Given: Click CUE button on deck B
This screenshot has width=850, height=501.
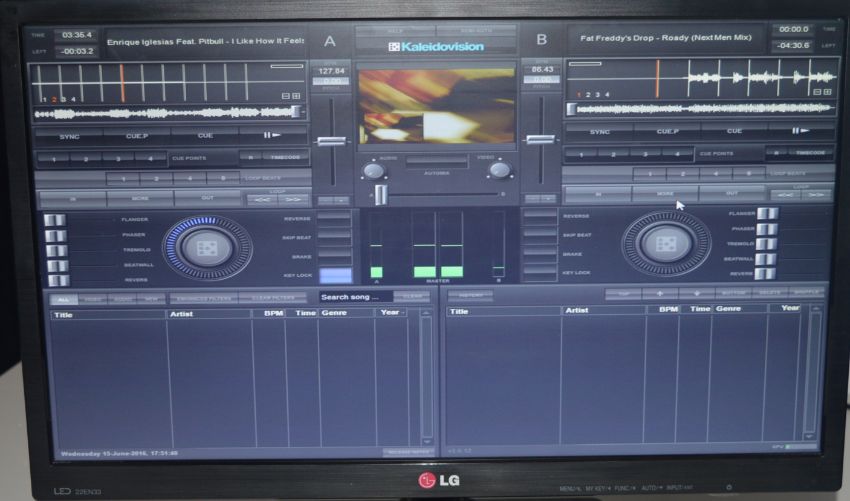Looking at the screenshot, I should click(x=734, y=131).
